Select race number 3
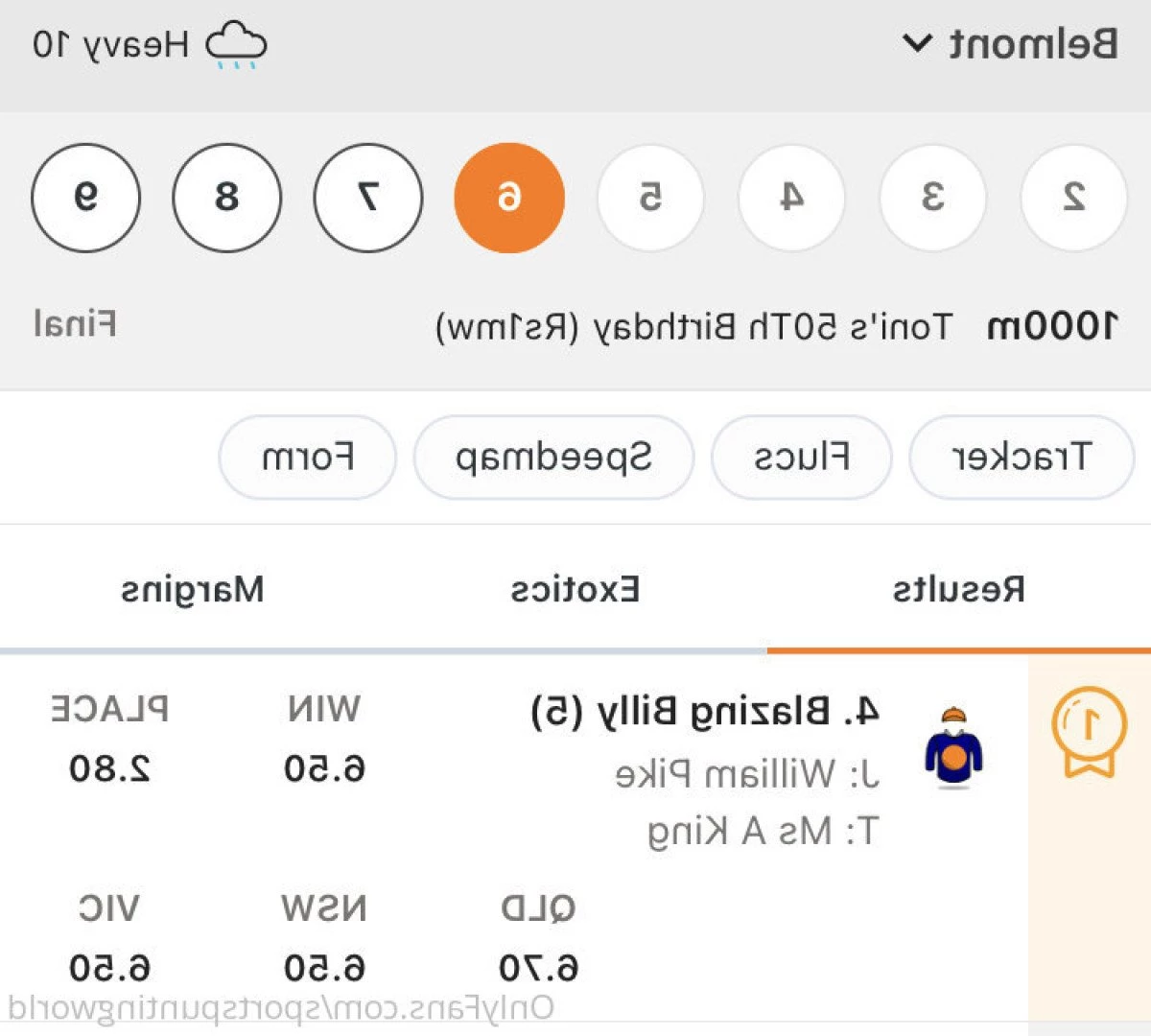Image resolution: width=1151 pixels, height=1036 pixels. pyautogui.click(x=932, y=198)
